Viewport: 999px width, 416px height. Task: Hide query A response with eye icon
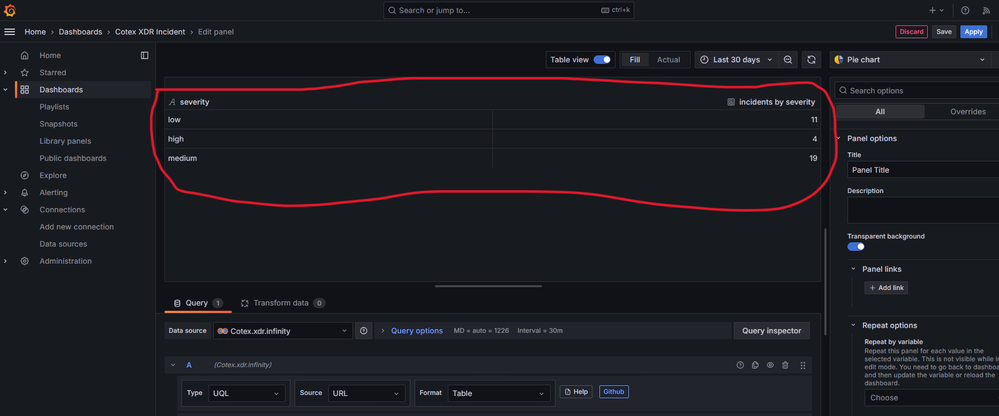point(770,365)
